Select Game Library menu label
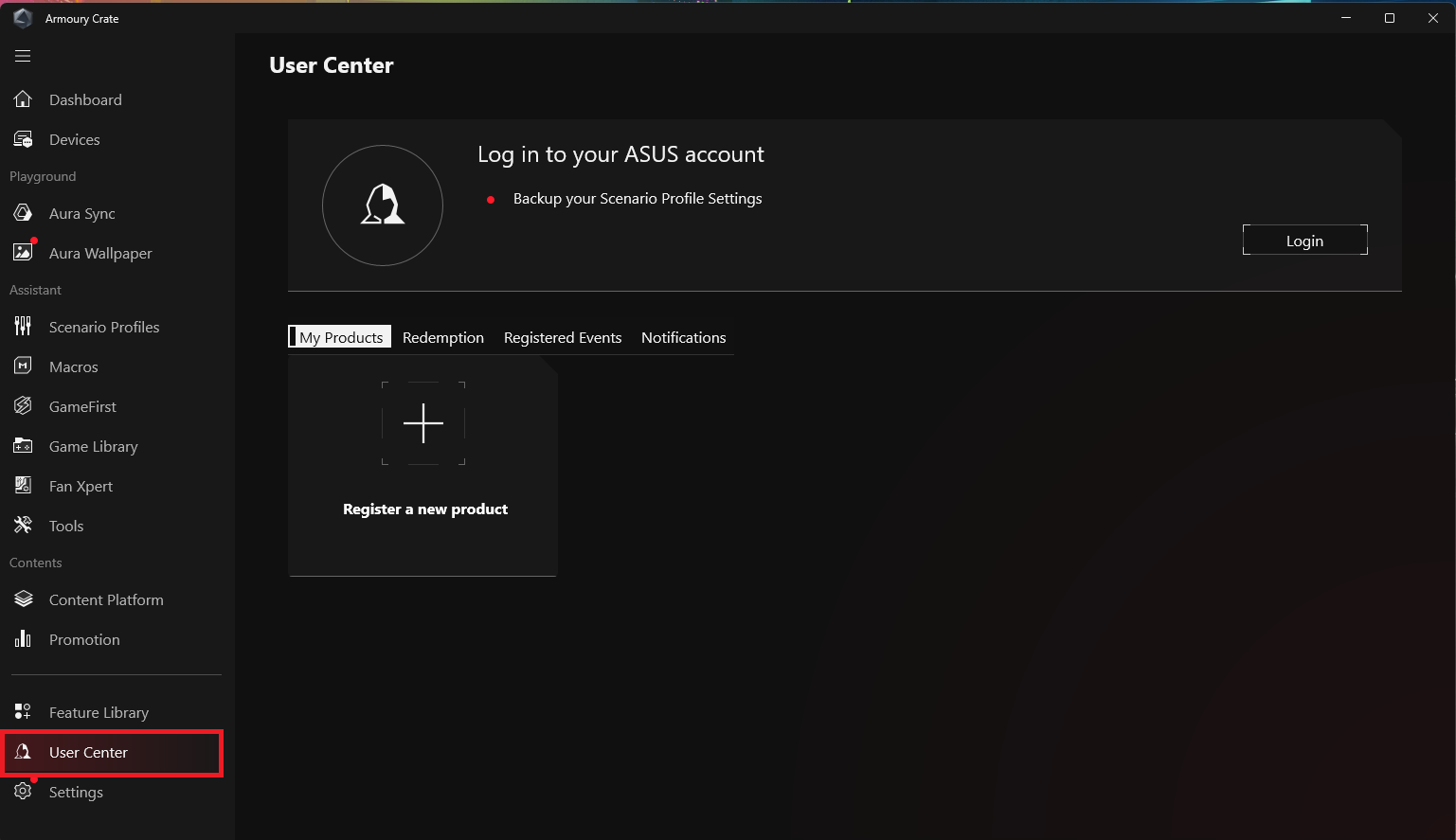Image resolution: width=1456 pixels, height=840 pixels. click(x=94, y=446)
